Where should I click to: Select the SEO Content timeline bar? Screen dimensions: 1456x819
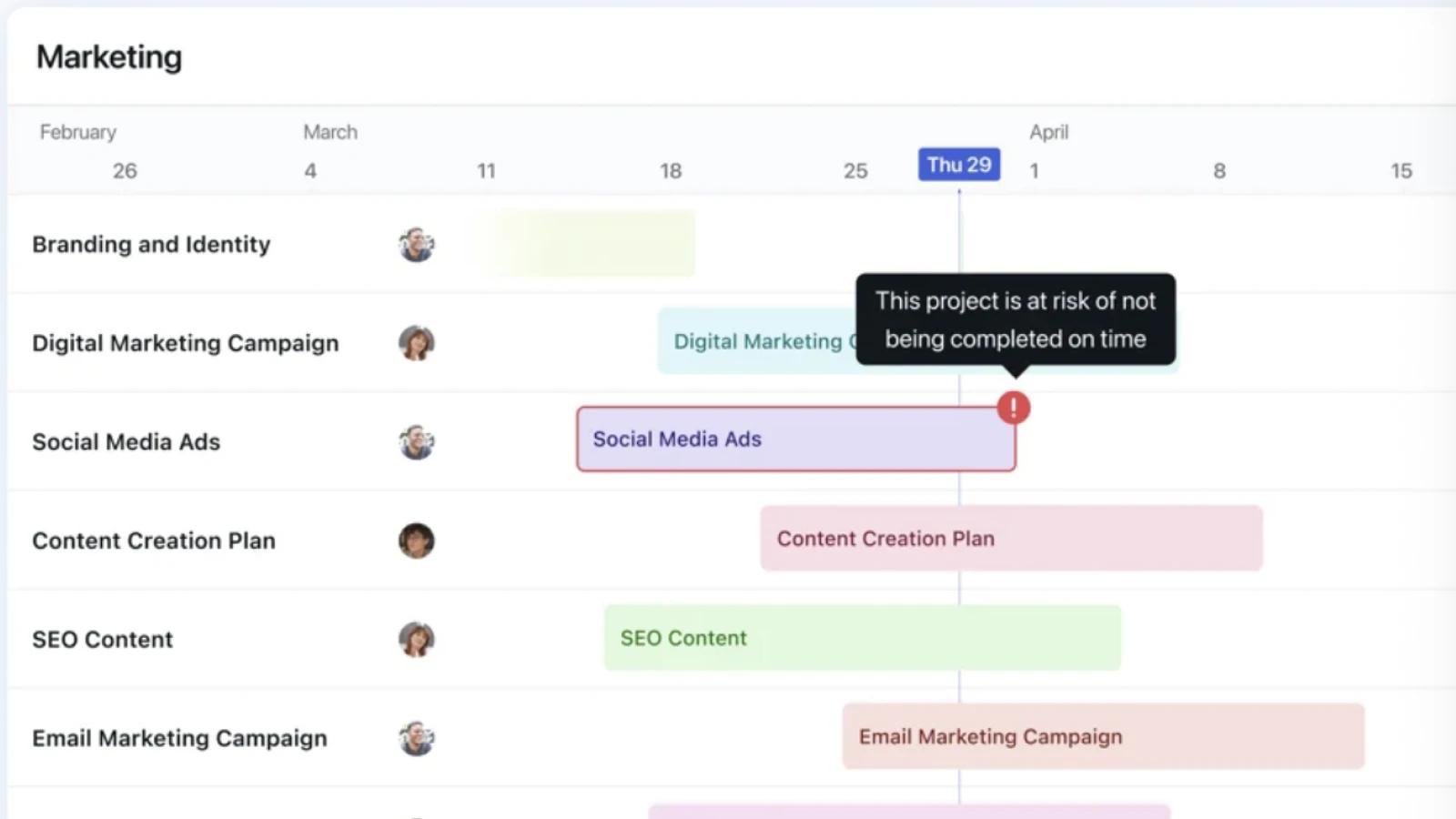[x=863, y=638]
